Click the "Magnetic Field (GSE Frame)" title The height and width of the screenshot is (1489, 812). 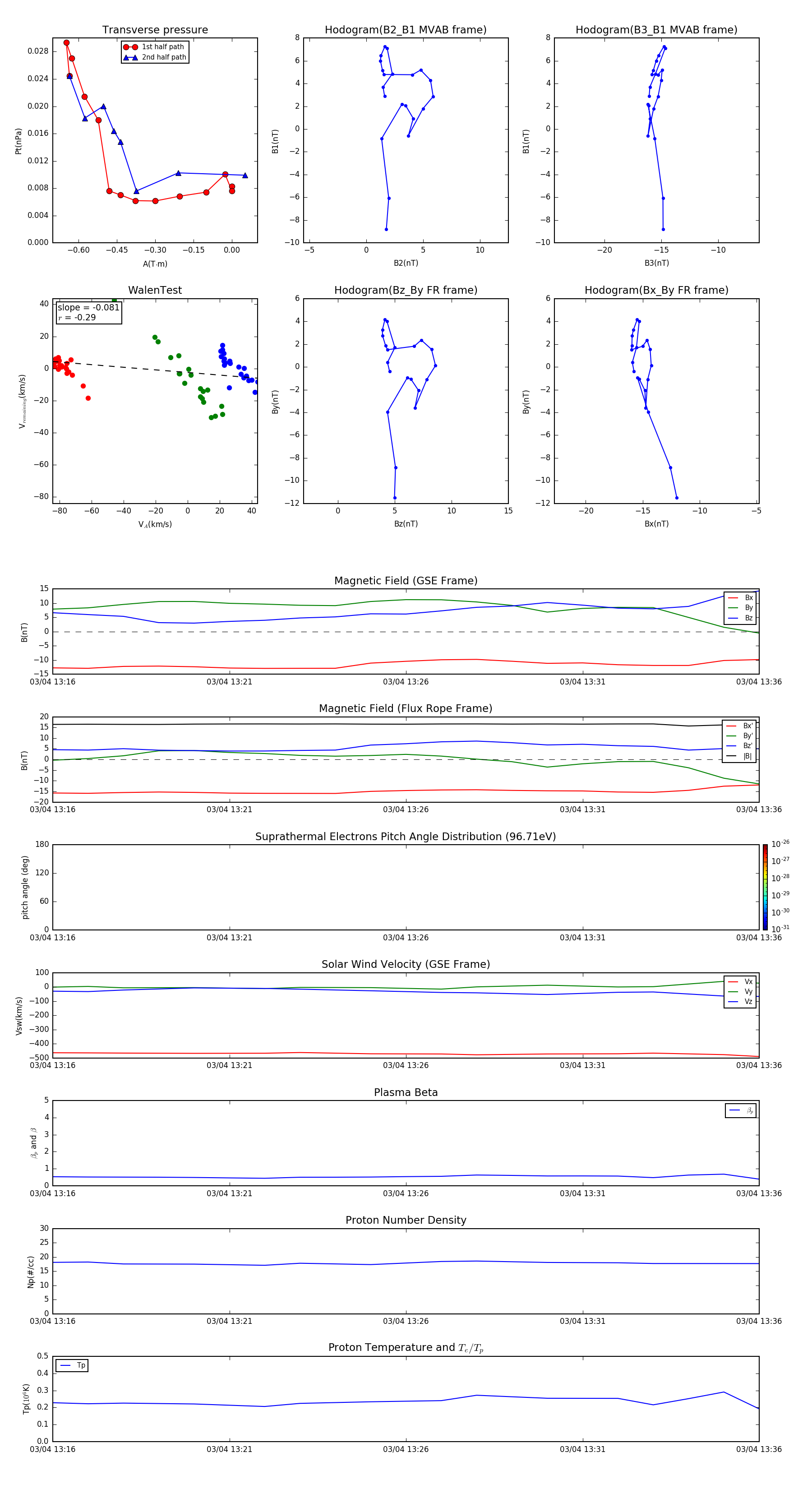coord(406,581)
